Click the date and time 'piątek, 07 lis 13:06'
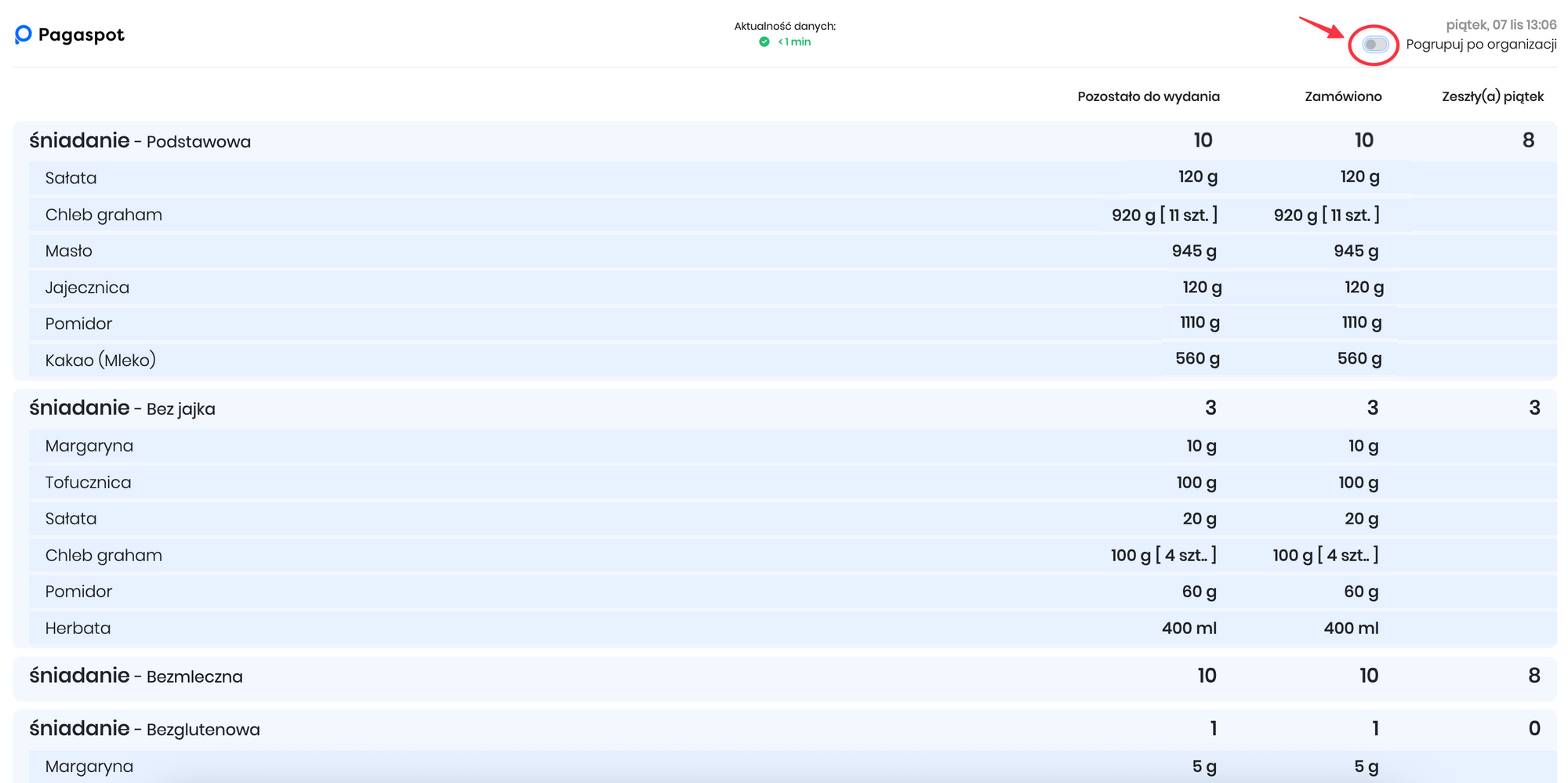This screenshot has height=783, width=1568. coord(1501,25)
